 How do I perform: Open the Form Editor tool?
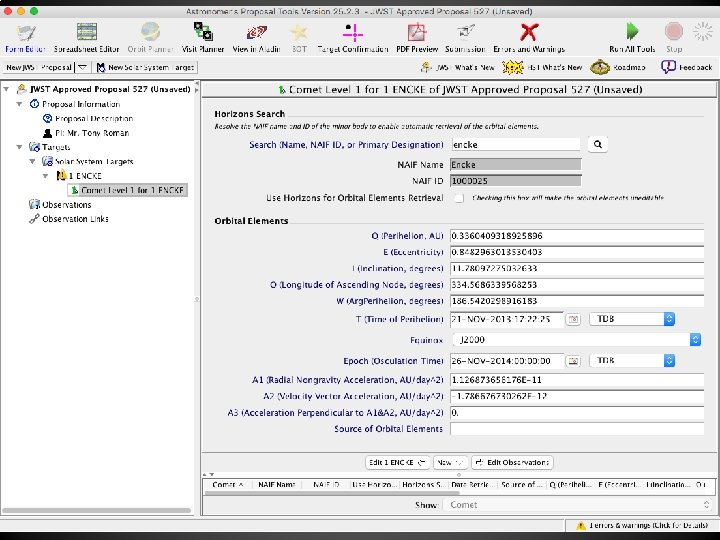25,38
